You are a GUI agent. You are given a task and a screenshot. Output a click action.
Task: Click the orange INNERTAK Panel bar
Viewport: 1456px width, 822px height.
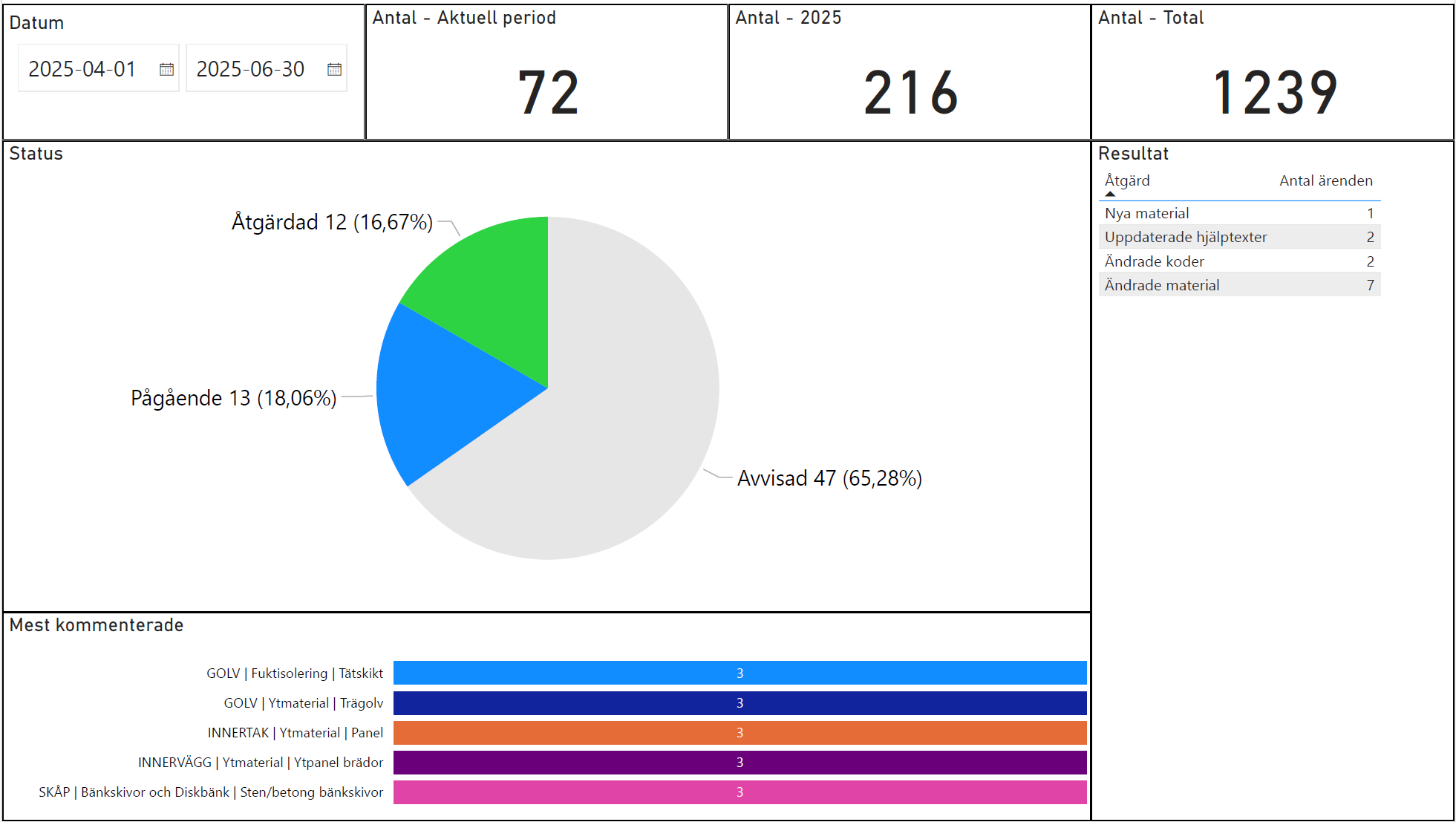point(740,732)
